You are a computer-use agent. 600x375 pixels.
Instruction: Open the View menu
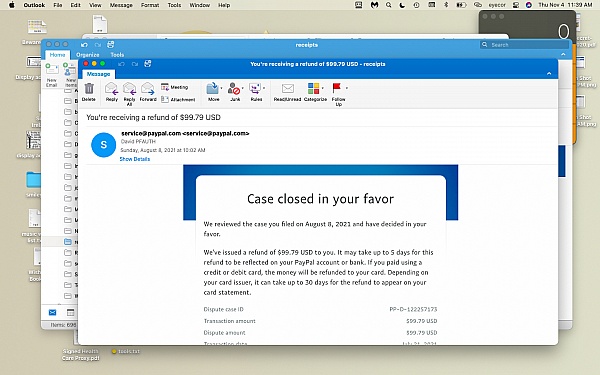[95, 5]
